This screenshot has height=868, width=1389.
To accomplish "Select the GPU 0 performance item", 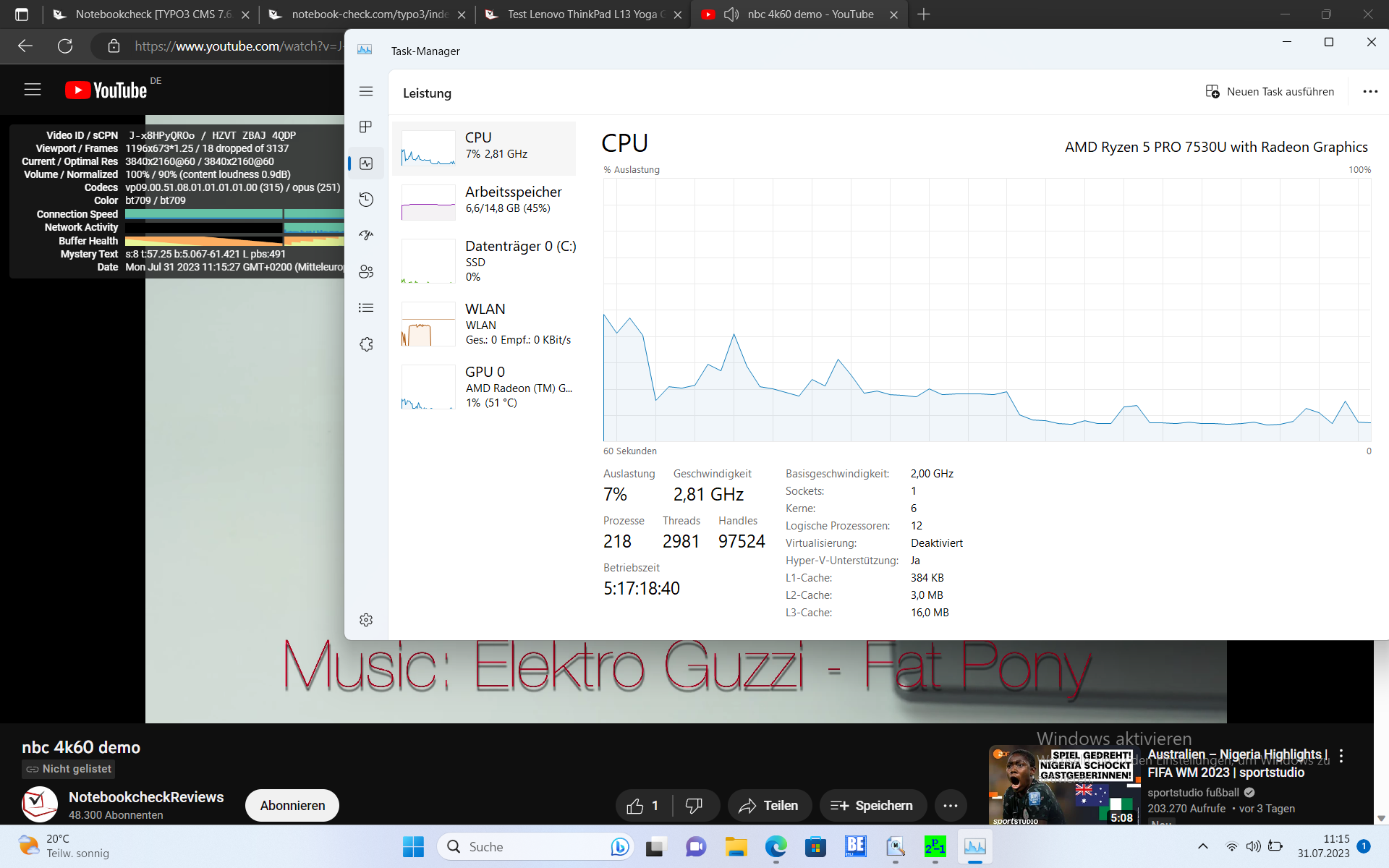I will [x=484, y=386].
